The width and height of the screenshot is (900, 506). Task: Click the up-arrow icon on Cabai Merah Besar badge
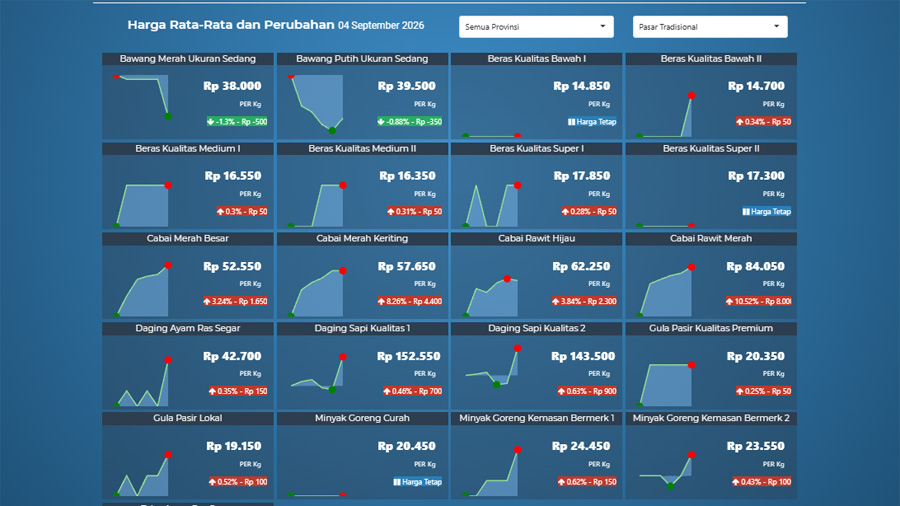point(207,301)
